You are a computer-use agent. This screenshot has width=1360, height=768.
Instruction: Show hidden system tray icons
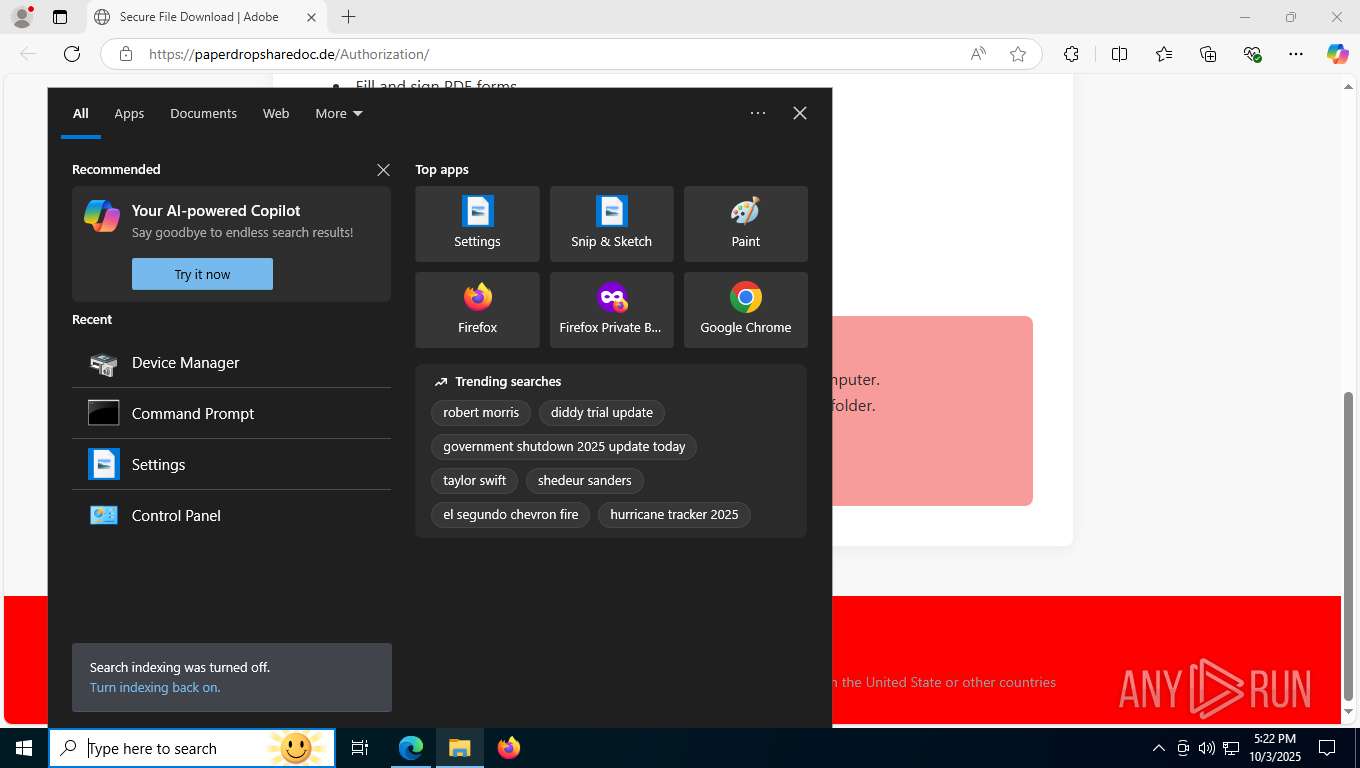(1159, 748)
